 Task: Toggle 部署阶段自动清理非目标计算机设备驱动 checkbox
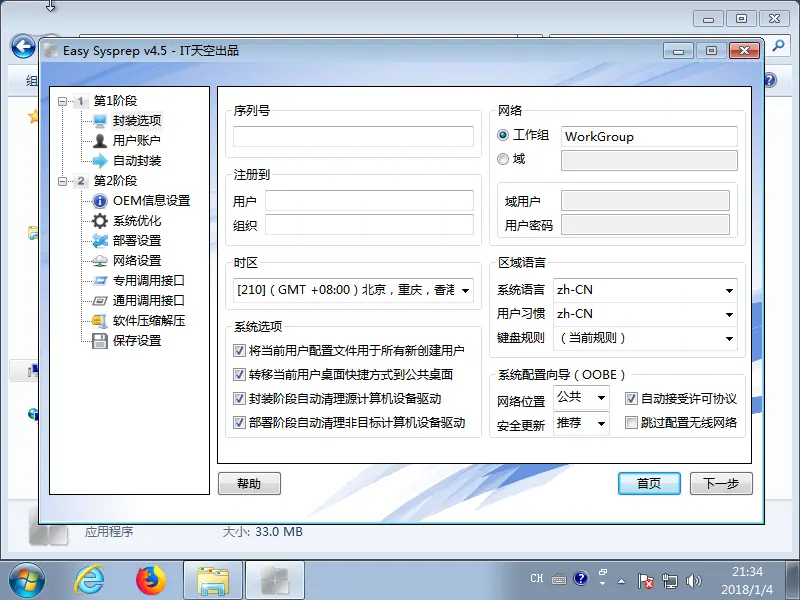click(239, 422)
